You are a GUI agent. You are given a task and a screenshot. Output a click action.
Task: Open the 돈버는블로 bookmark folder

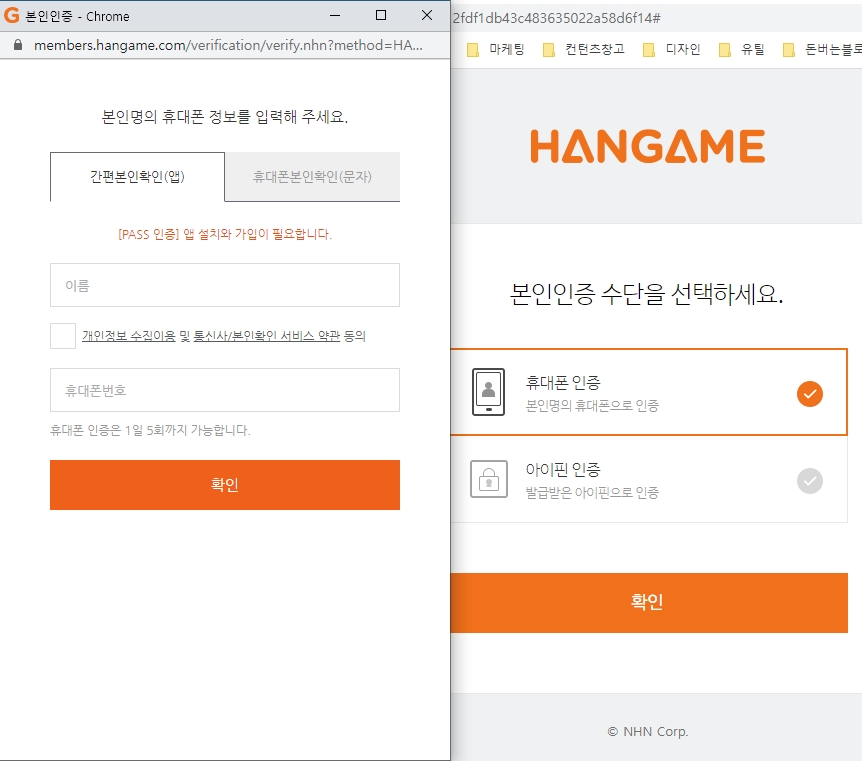click(822, 49)
